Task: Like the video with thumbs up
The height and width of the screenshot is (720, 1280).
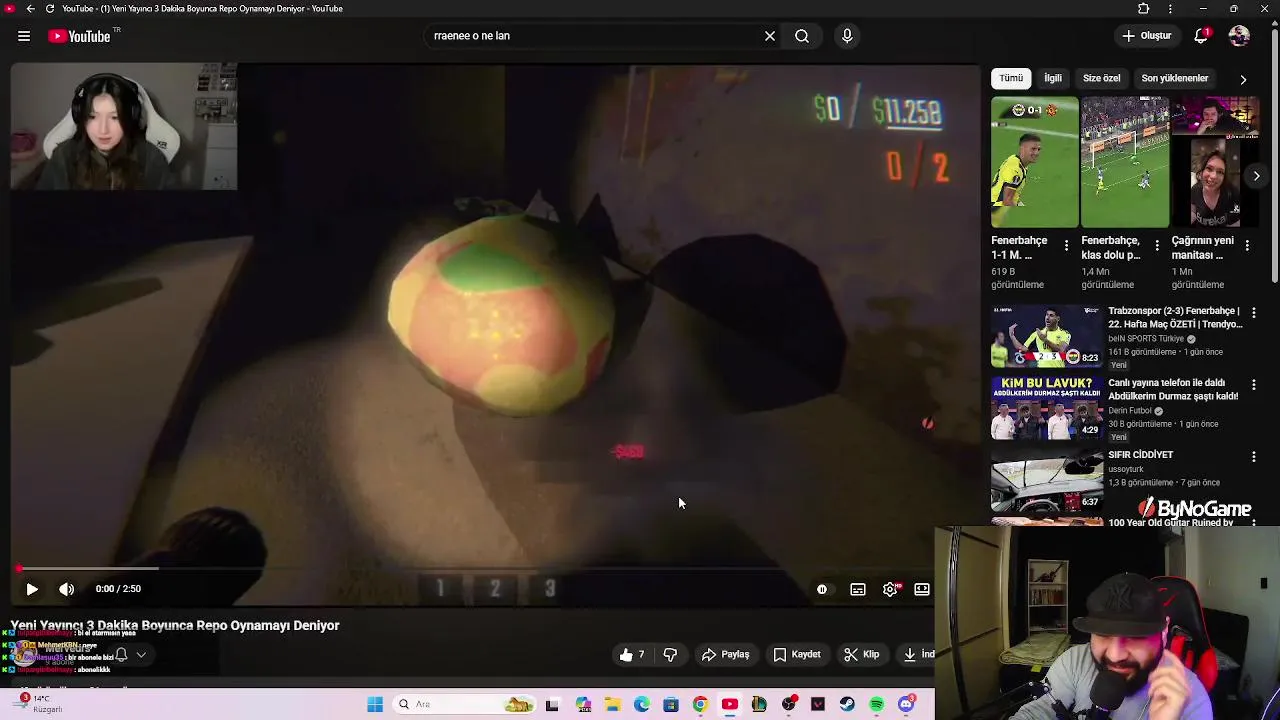Action: [x=632, y=655]
